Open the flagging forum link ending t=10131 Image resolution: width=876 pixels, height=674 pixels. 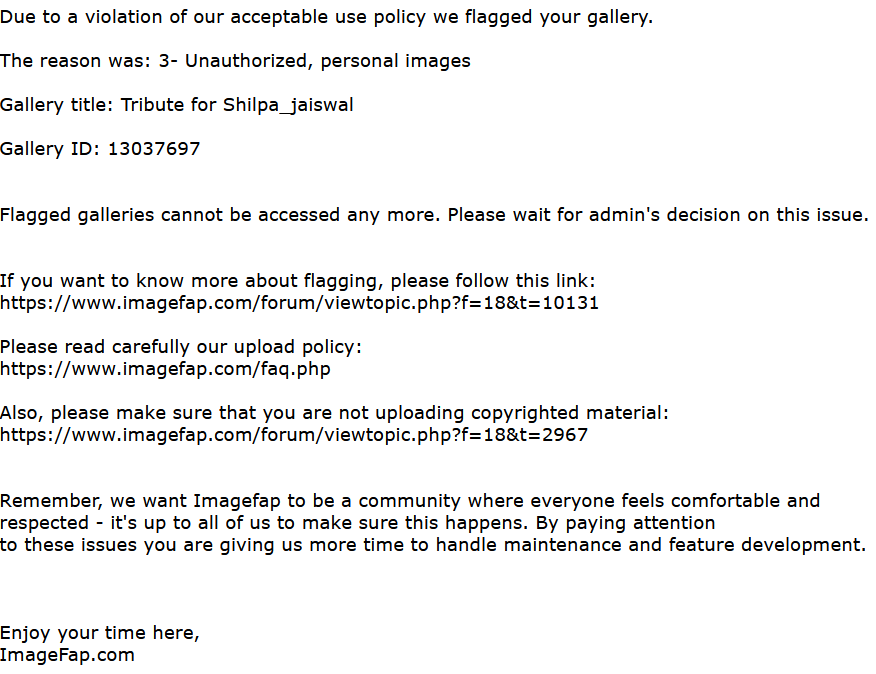299,303
